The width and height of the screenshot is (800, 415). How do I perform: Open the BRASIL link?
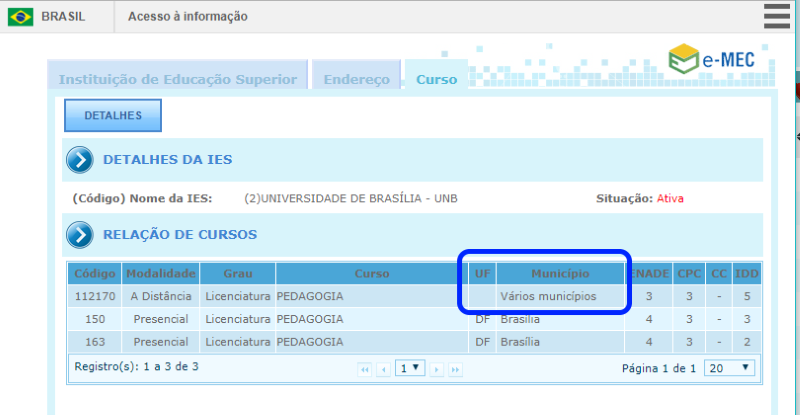[x=63, y=17]
